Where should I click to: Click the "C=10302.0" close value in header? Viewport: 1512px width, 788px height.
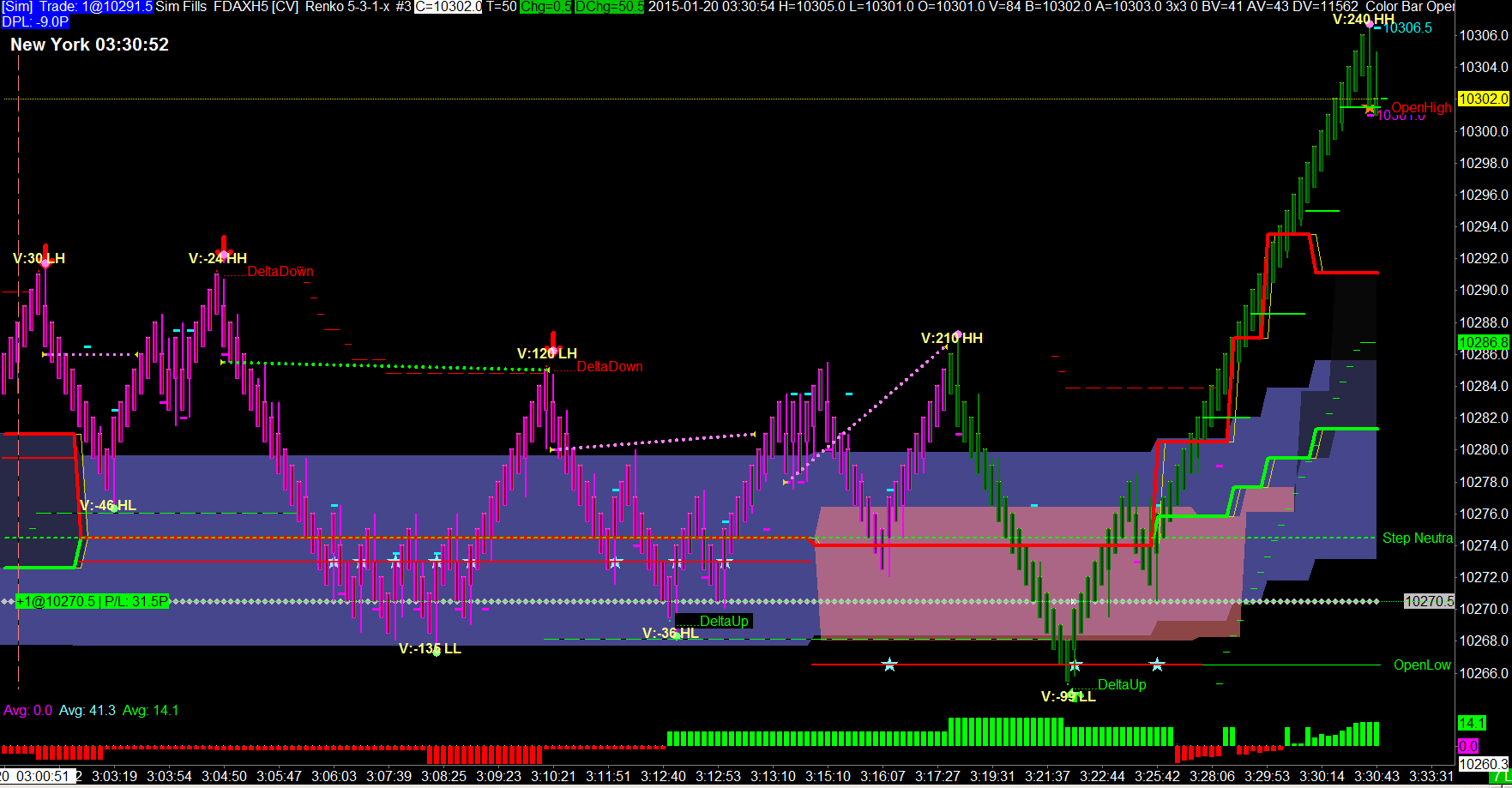[448, 7]
